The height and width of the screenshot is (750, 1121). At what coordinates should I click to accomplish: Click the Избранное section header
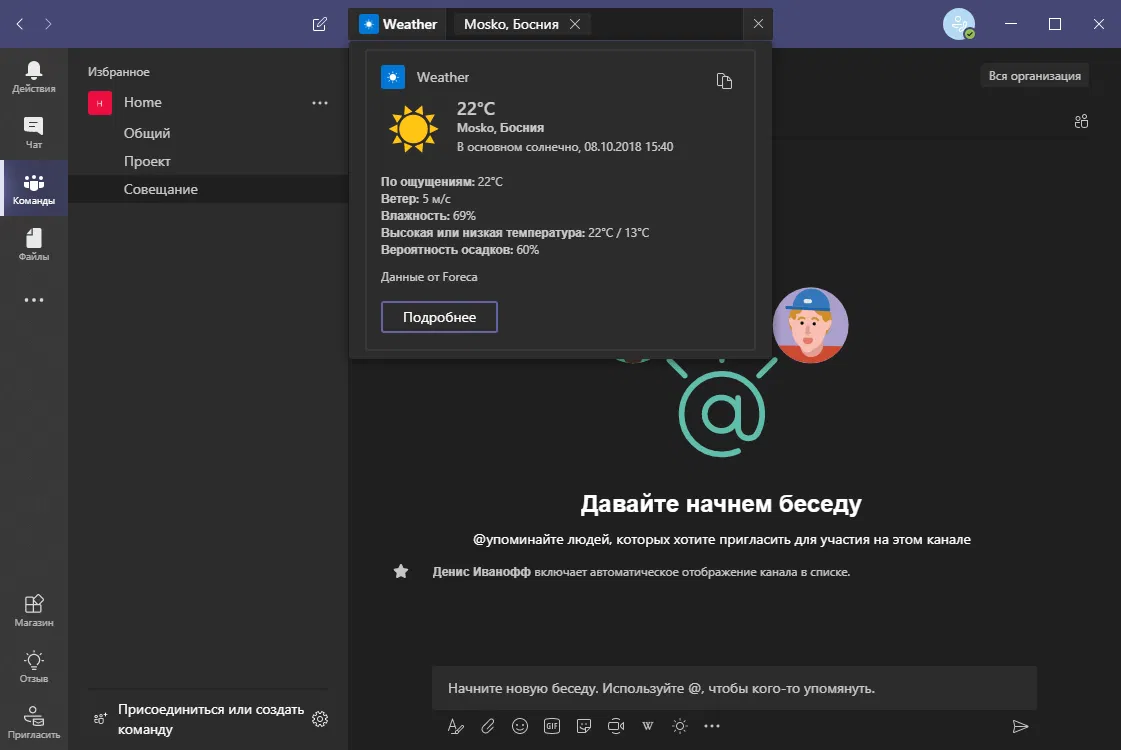pyautogui.click(x=119, y=71)
